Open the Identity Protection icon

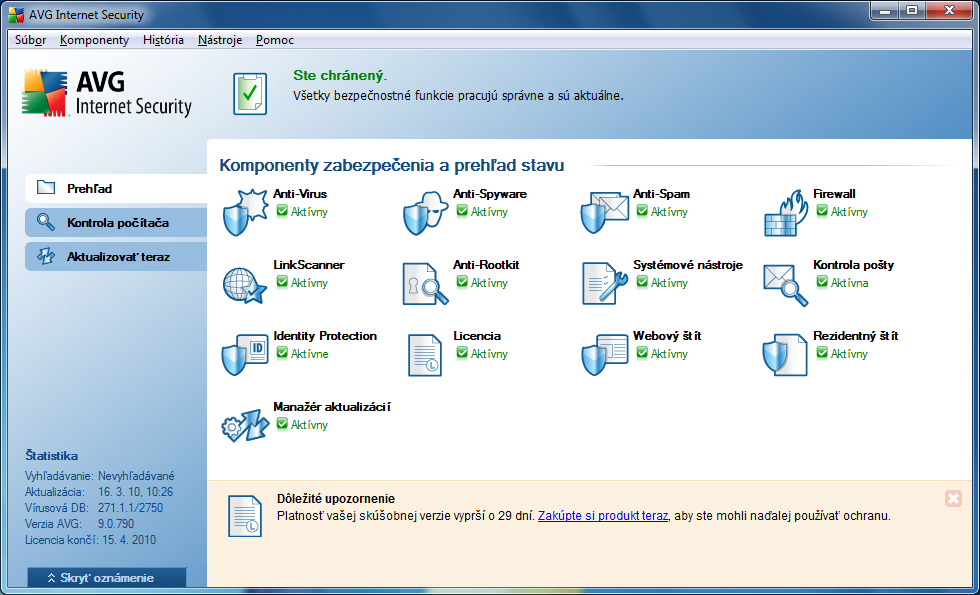point(244,353)
